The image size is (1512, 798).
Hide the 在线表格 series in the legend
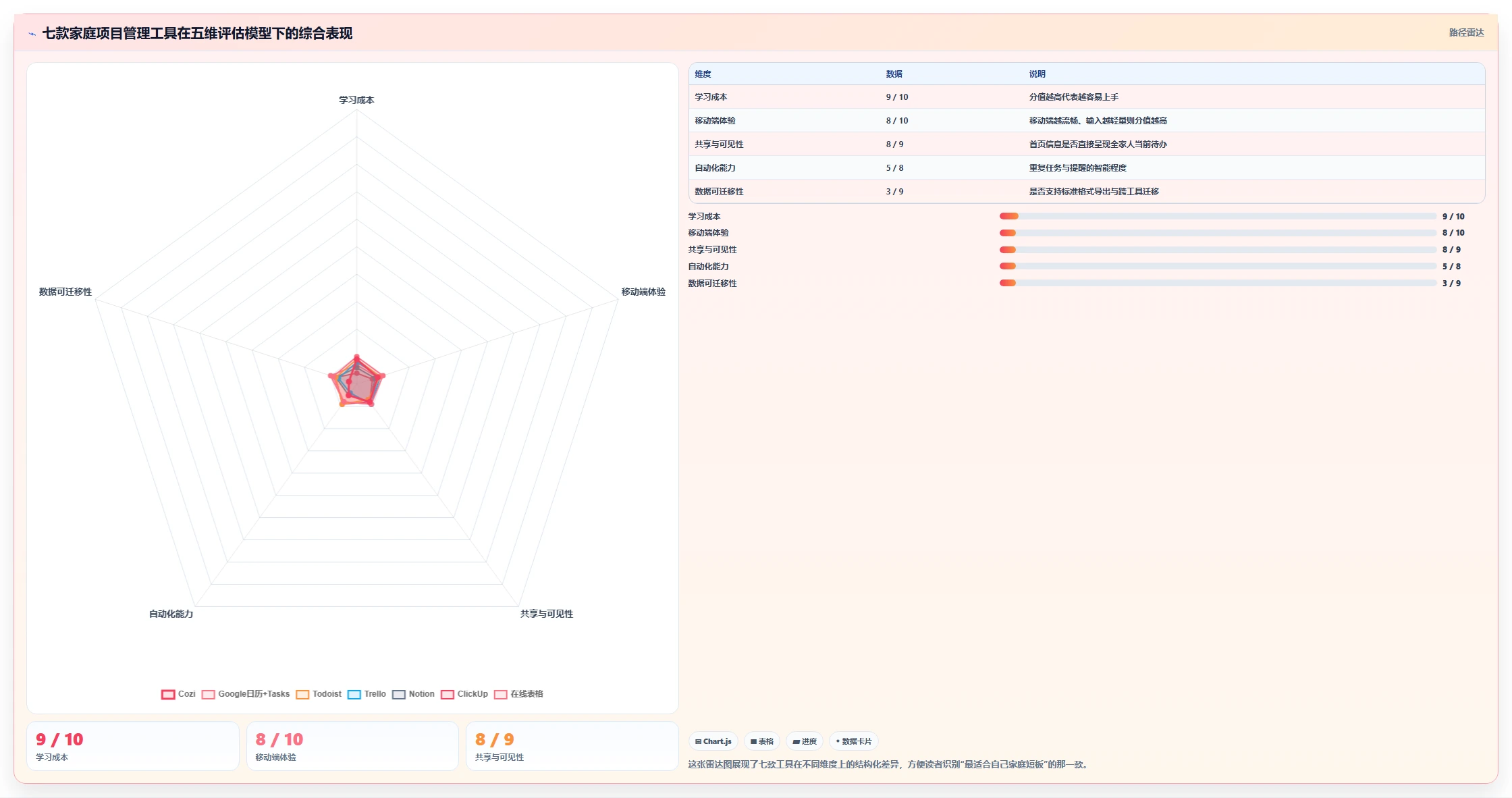pyautogui.click(x=518, y=694)
